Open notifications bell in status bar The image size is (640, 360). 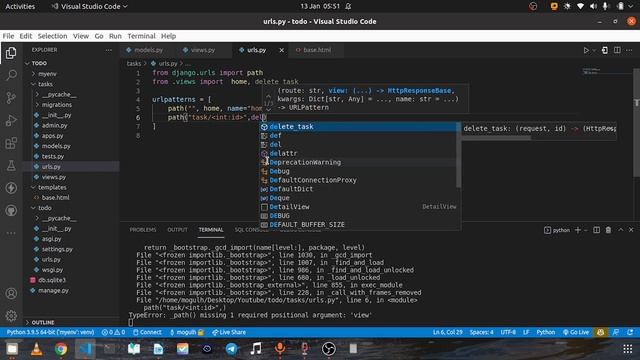630,332
